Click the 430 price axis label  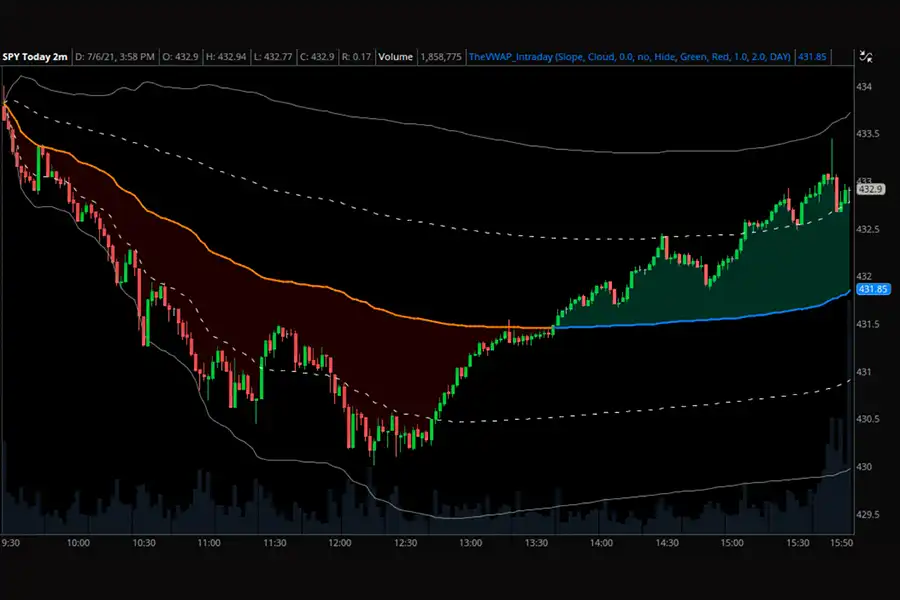pyautogui.click(x=864, y=467)
